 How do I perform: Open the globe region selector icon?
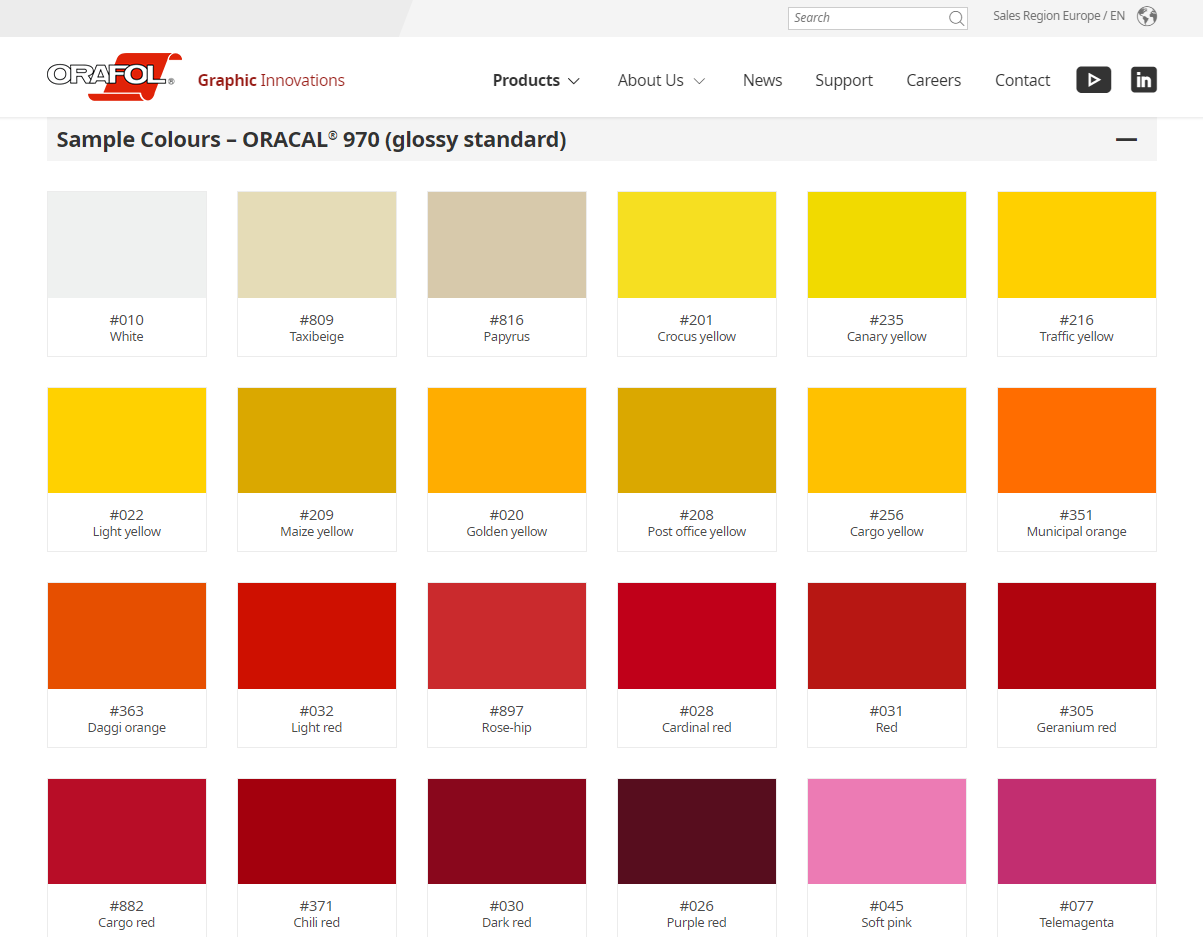pyautogui.click(x=1147, y=16)
